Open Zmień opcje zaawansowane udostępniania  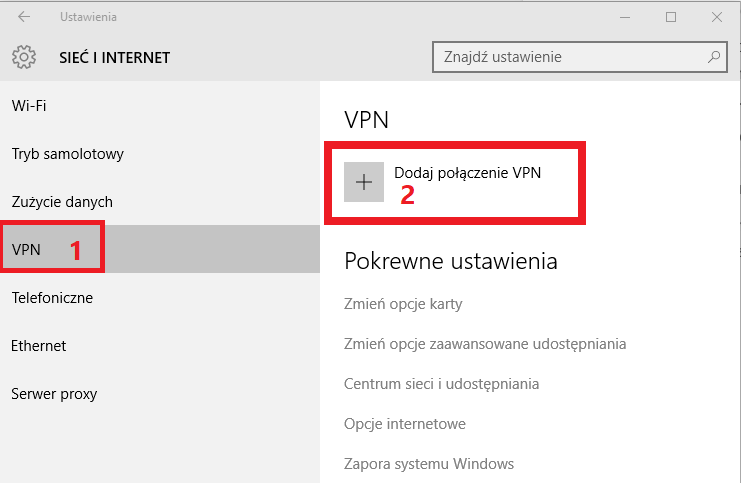click(x=485, y=344)
